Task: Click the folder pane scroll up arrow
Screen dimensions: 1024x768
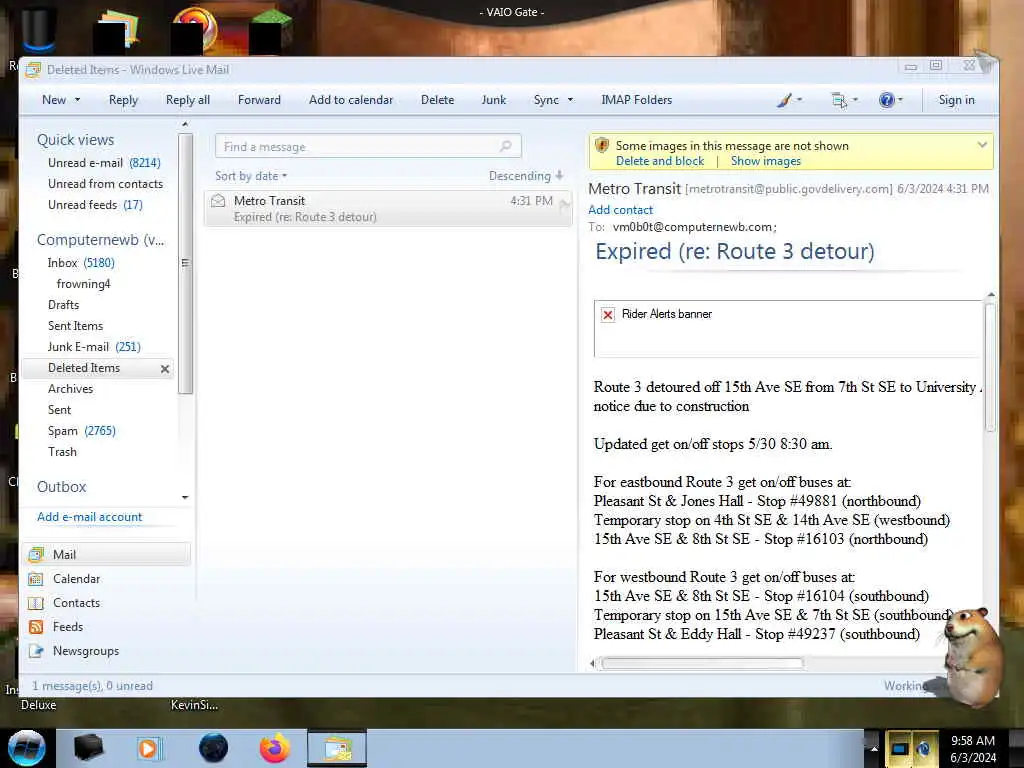Action: [x=185, y=124]
